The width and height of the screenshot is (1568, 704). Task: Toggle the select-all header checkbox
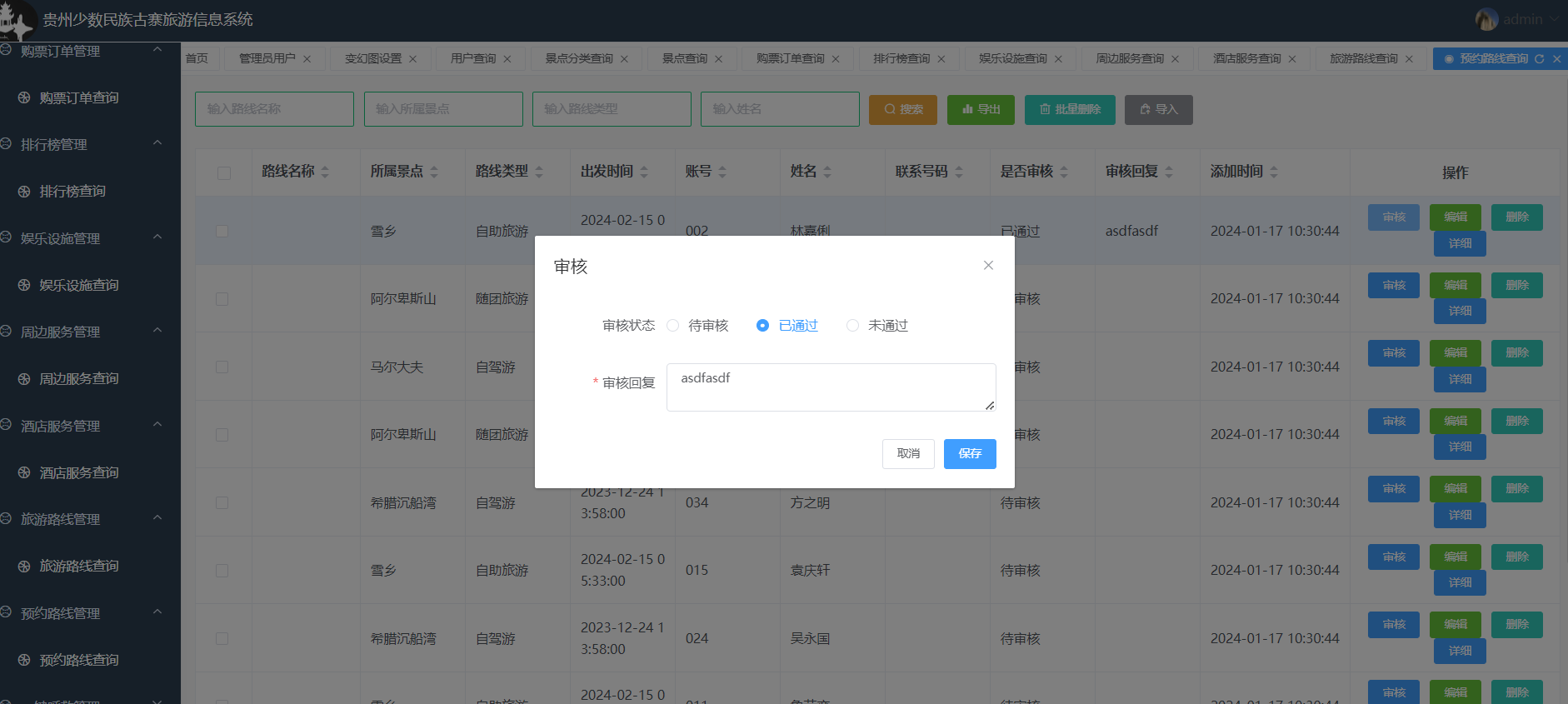(x=224, y=172)
